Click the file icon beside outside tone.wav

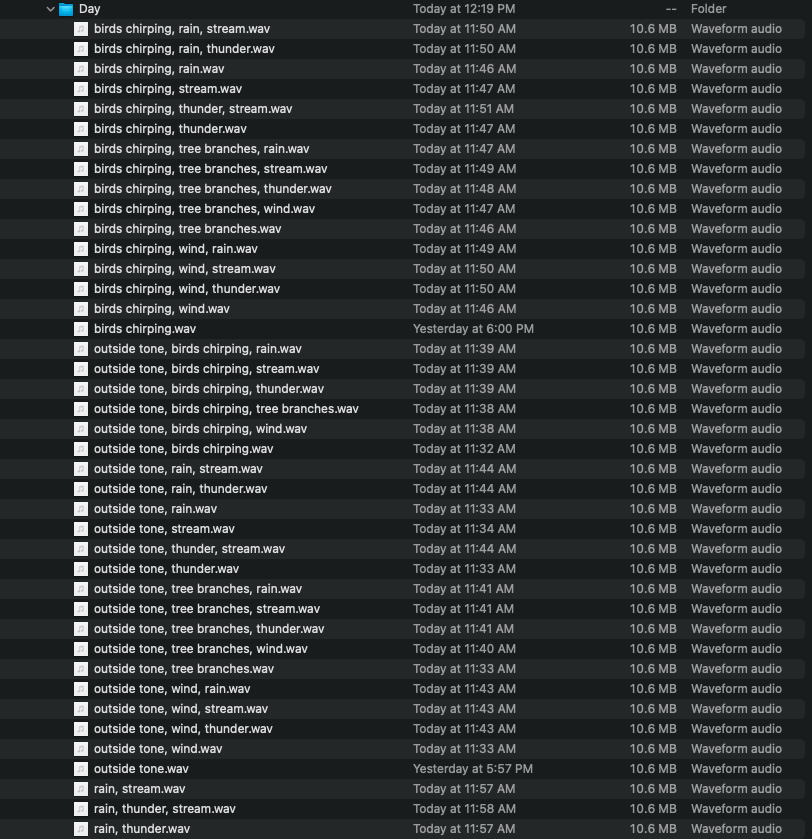click(81, 769)
